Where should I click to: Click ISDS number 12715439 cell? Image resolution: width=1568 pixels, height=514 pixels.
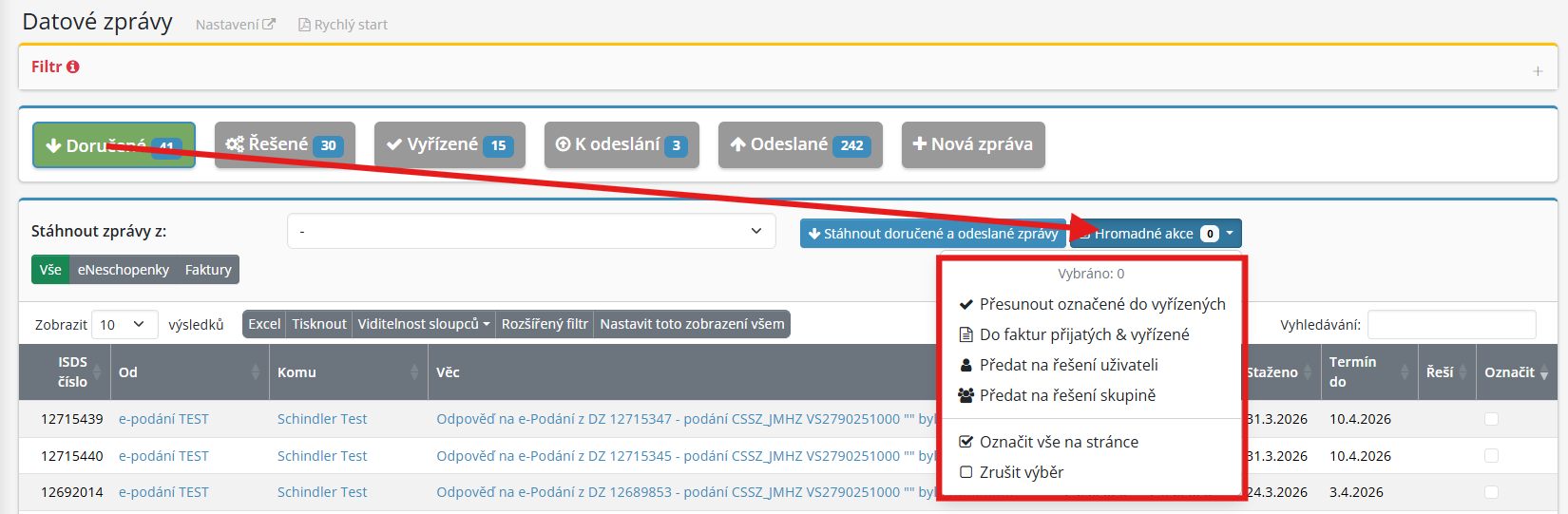click(x=72, y=419)
